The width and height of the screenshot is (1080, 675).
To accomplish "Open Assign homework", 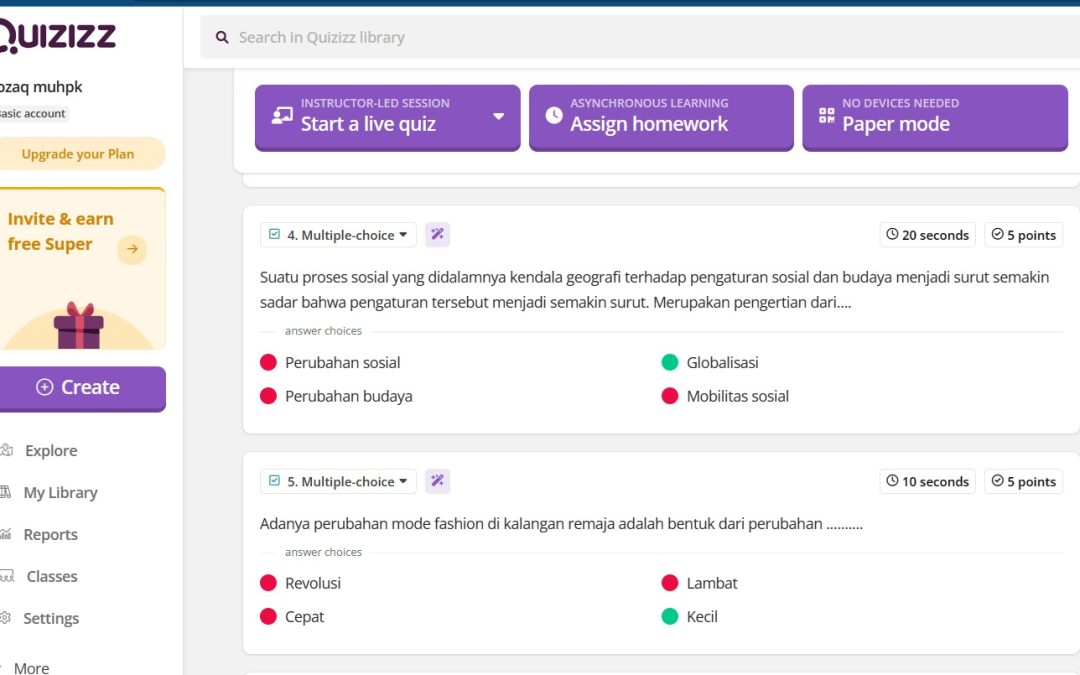I will coord(661,117).
